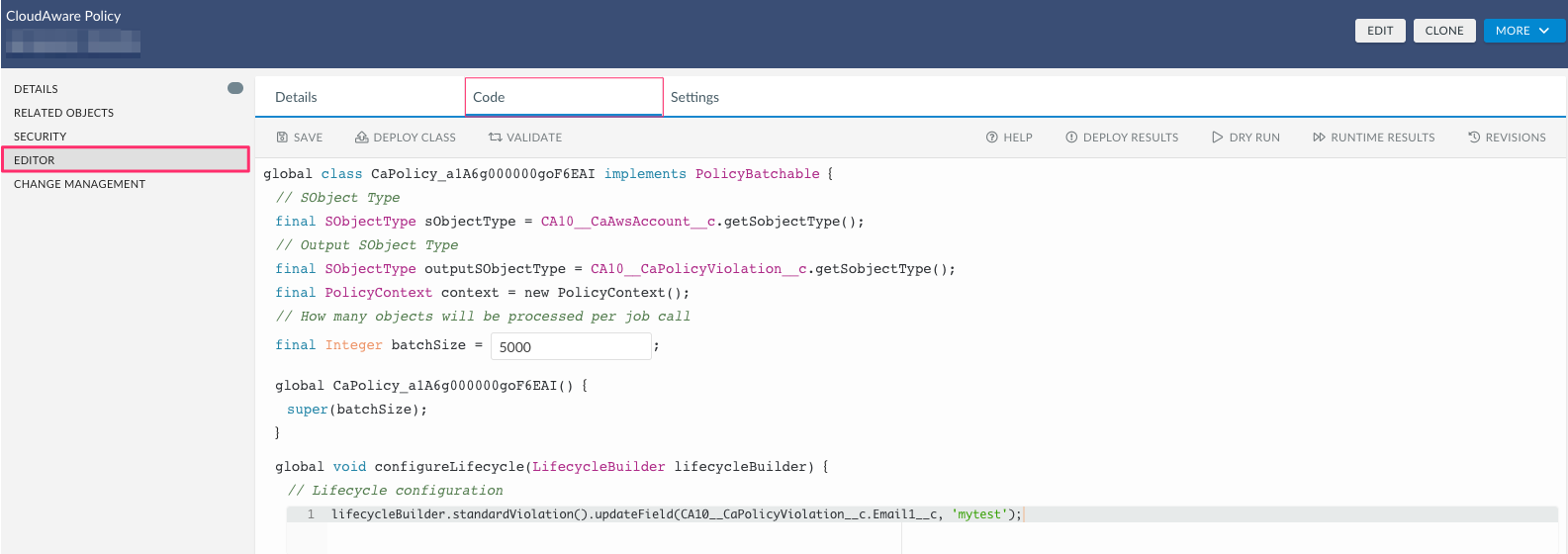
Task: Click the Runtime Results fast-forward icon
Action: [x=1319, y=138]
